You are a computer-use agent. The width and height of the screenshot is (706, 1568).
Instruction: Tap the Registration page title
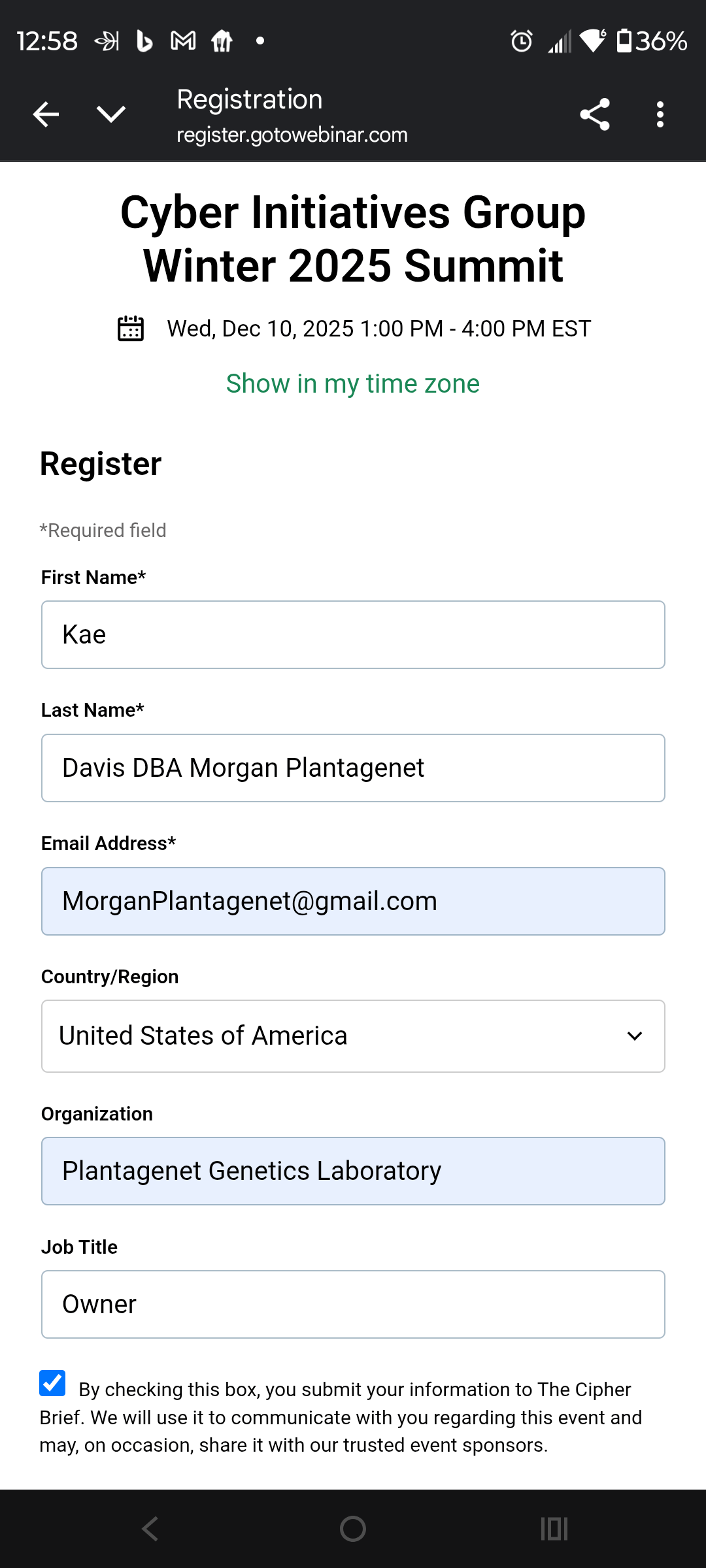(x=249, y=99)
